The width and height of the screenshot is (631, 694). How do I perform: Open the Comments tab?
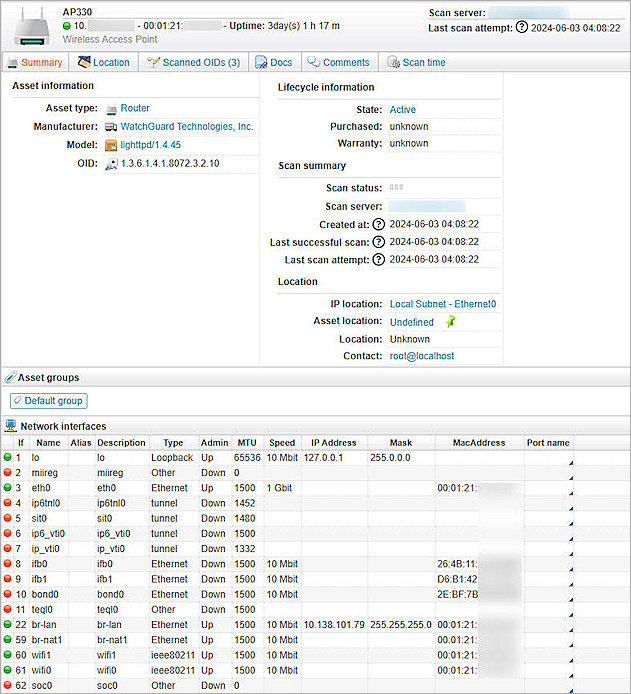(339, 62)
